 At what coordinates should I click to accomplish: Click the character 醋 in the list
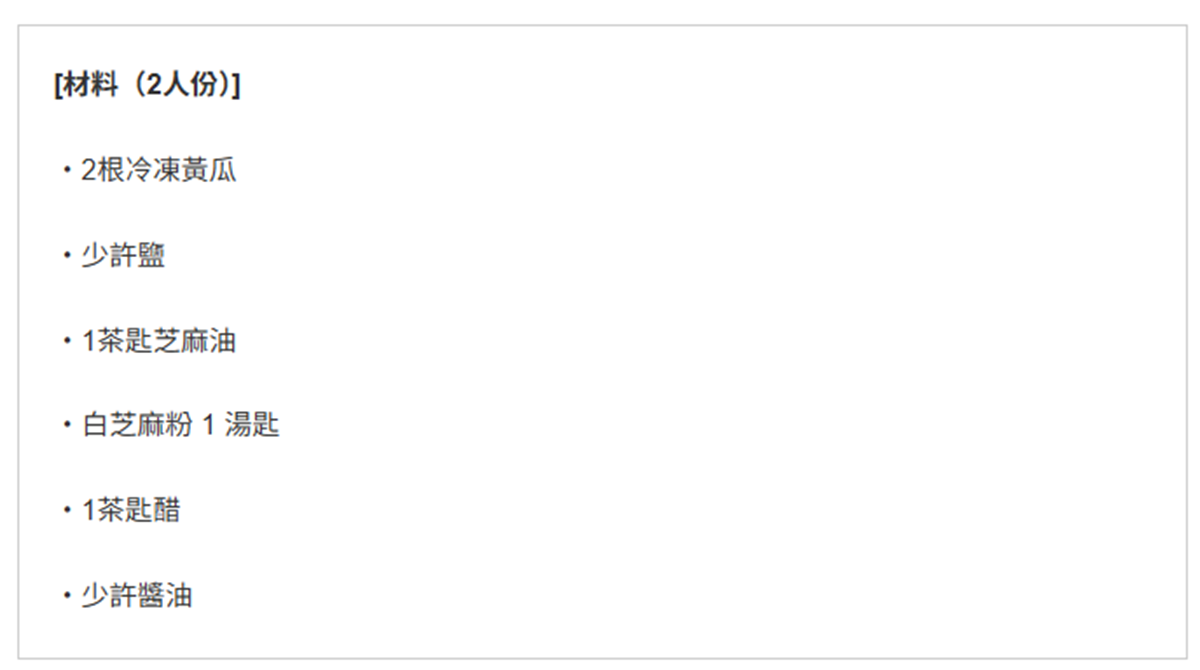click(x=167, y=511)
